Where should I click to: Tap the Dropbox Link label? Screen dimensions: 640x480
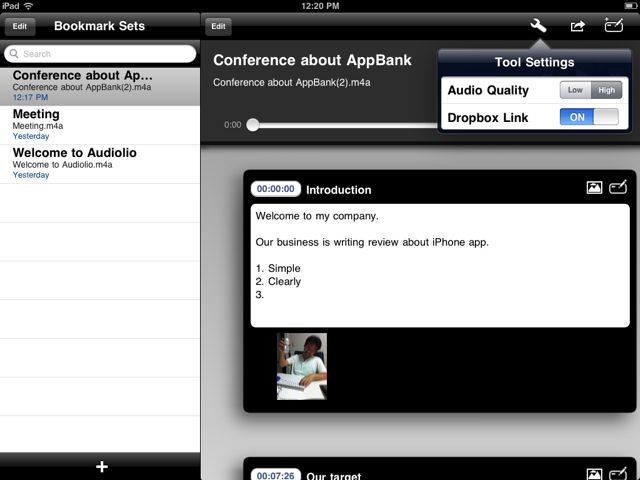(488, 118)
